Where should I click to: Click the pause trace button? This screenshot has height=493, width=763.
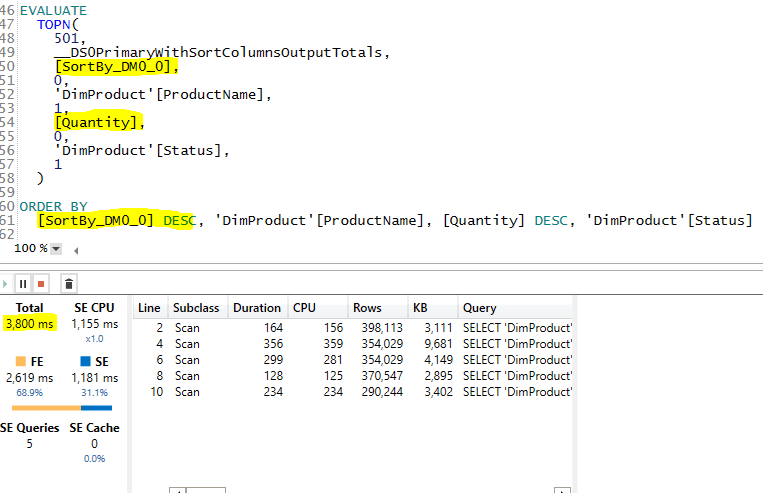[23, 284]
